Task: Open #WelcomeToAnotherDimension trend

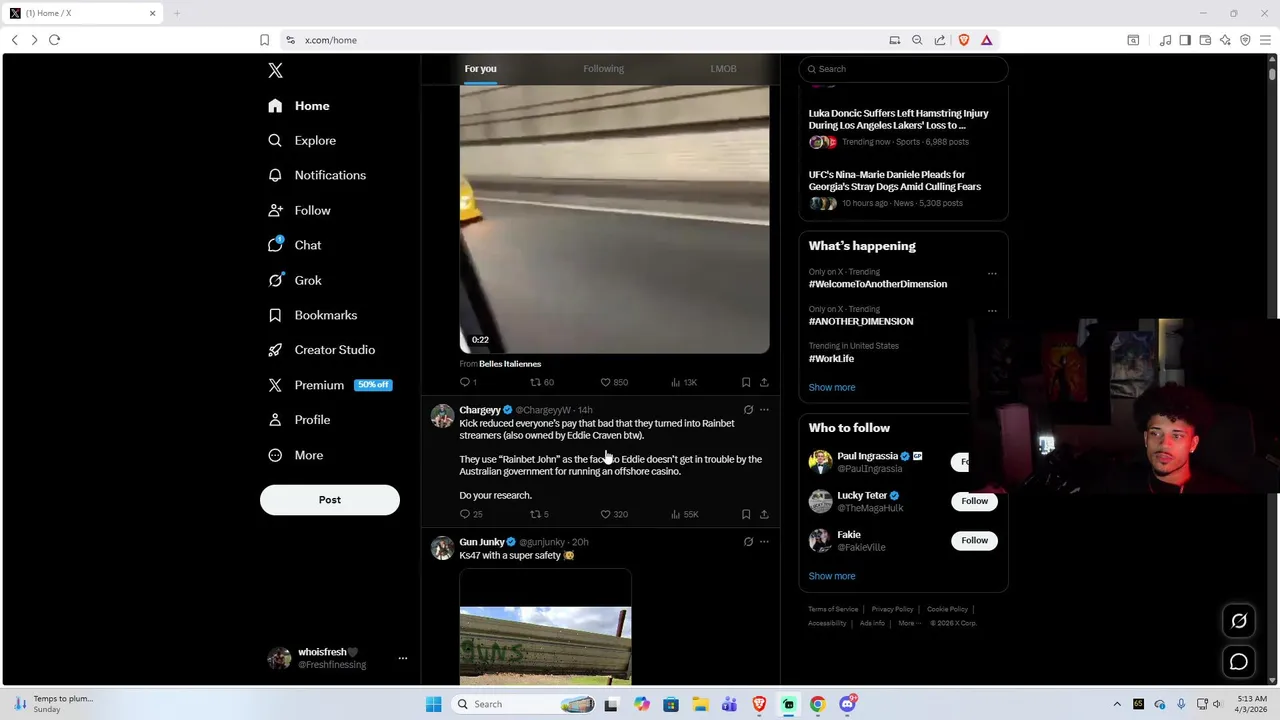Action: [x=878, y=284]
